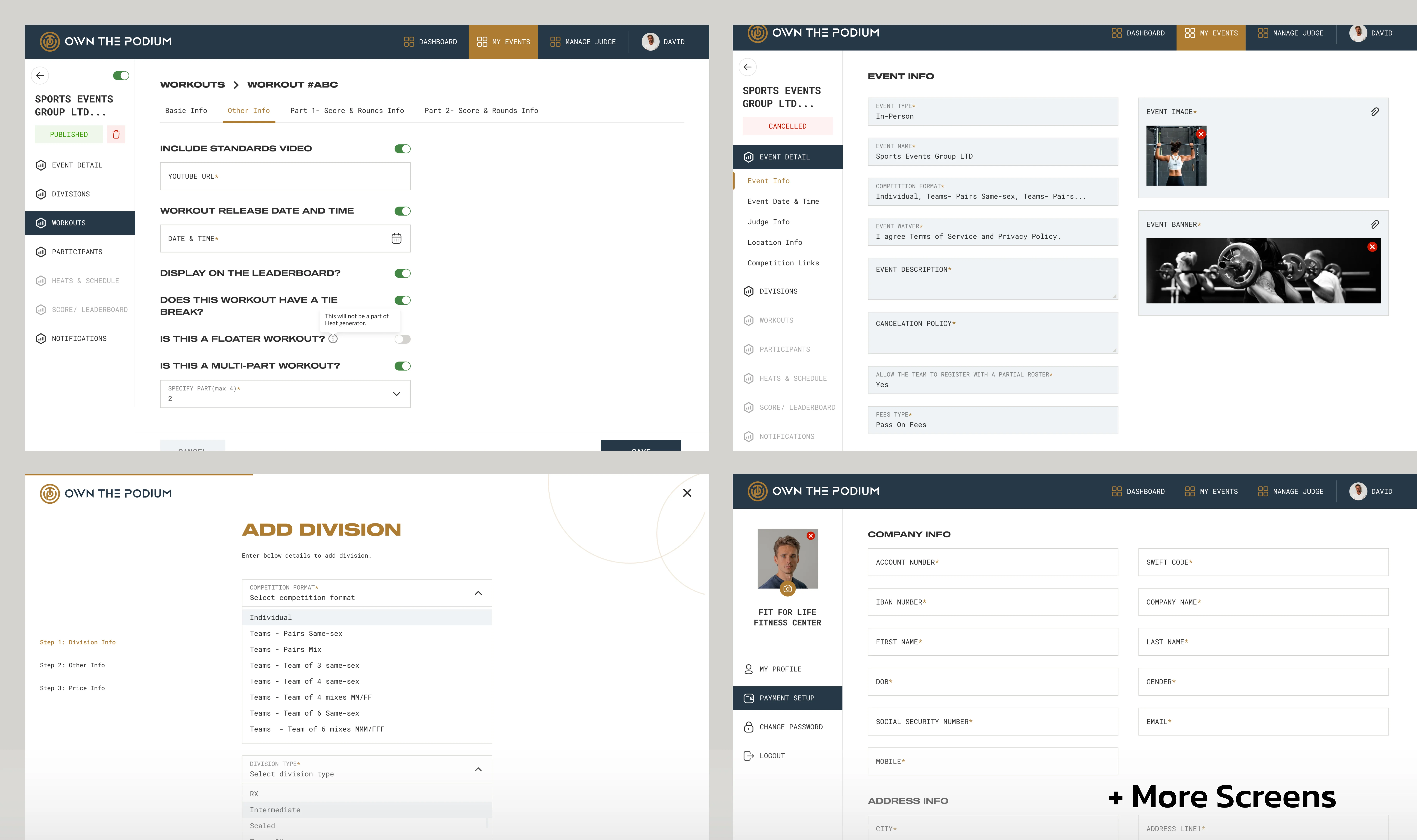
Task: Switch to Part 2- Score & Rounds Info tab
Action: (x=481, y=111)
